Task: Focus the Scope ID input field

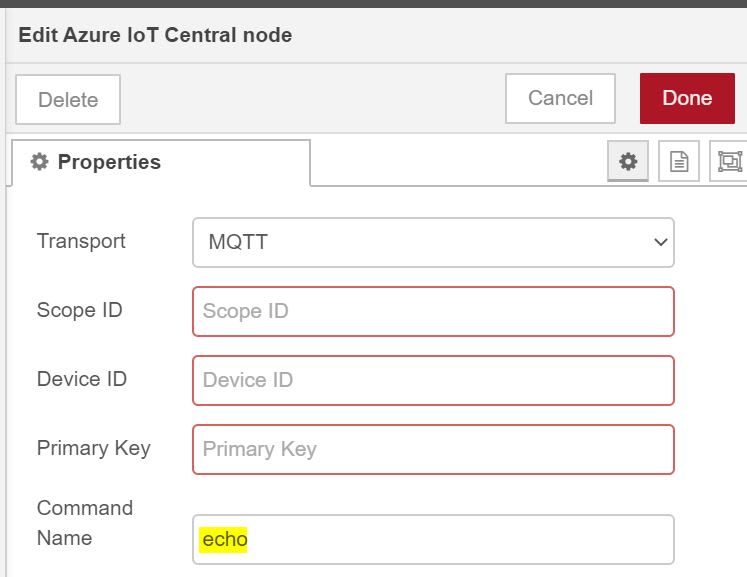Action: pos(433,311)
